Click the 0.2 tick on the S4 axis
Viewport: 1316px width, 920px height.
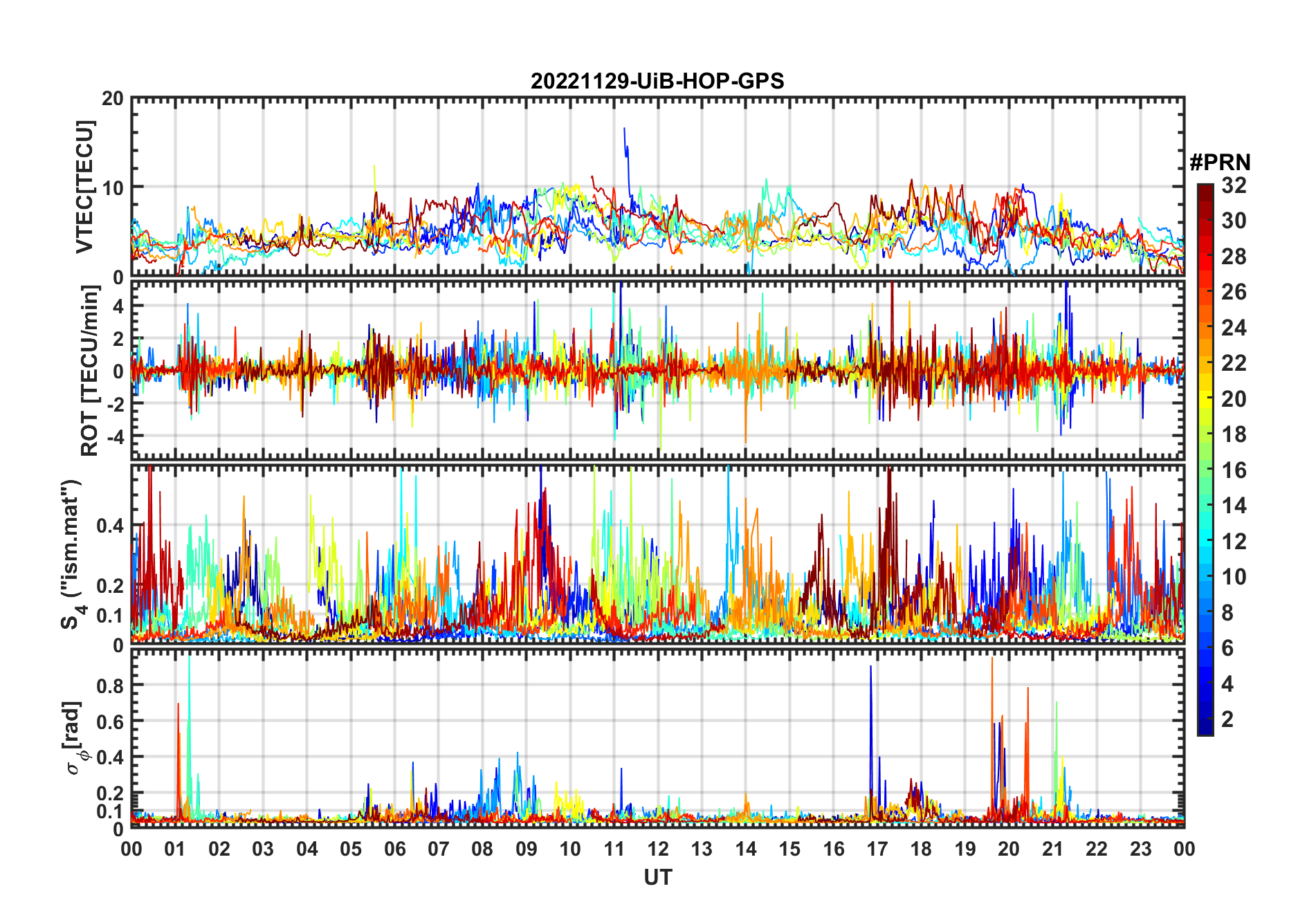(x=110, y=585)
